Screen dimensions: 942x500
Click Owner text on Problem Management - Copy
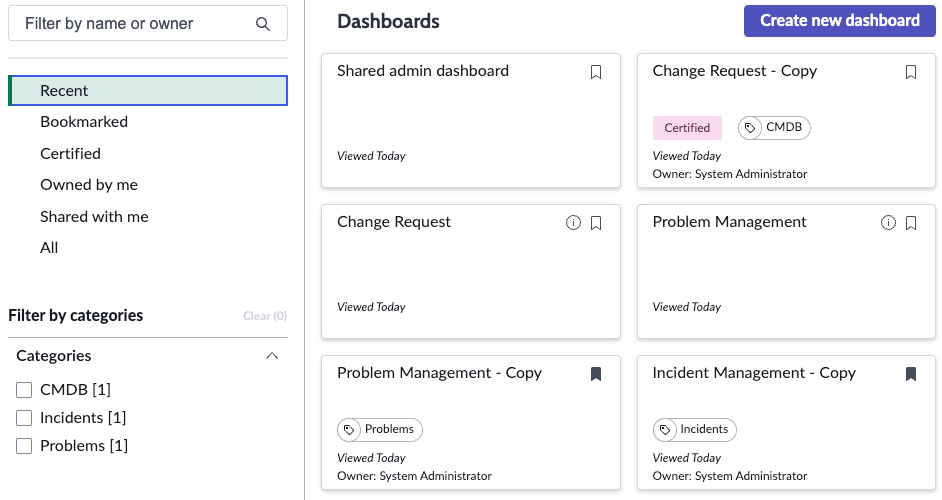(415, 476)
